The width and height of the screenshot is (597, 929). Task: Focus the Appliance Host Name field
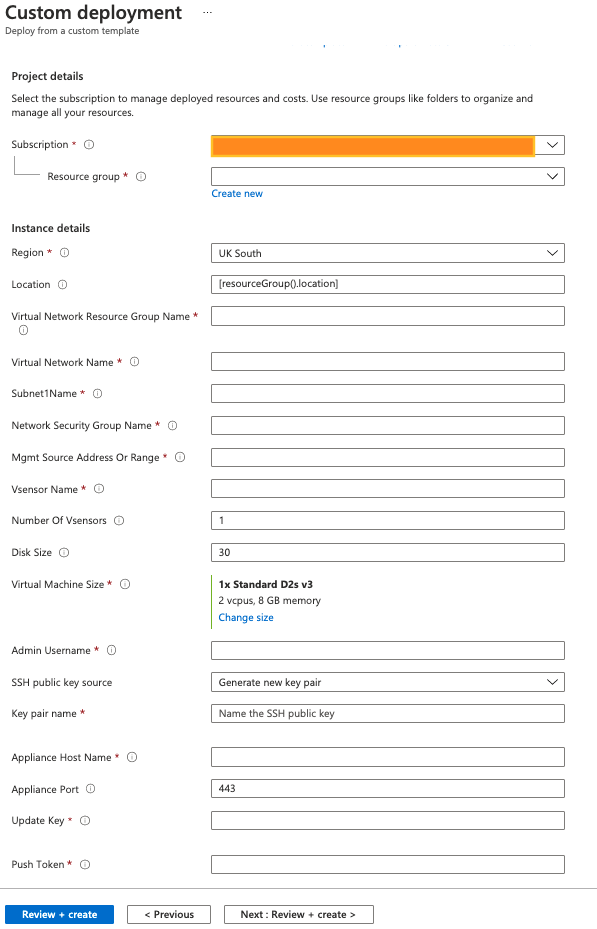tap(388, 757)
